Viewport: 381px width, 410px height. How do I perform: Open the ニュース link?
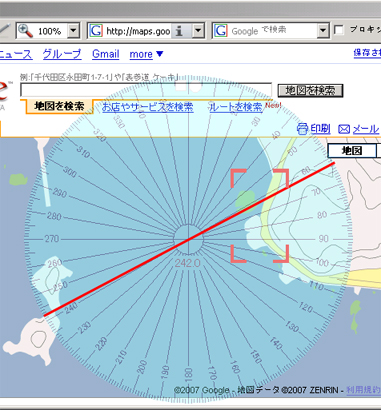(x=16, y=54)
